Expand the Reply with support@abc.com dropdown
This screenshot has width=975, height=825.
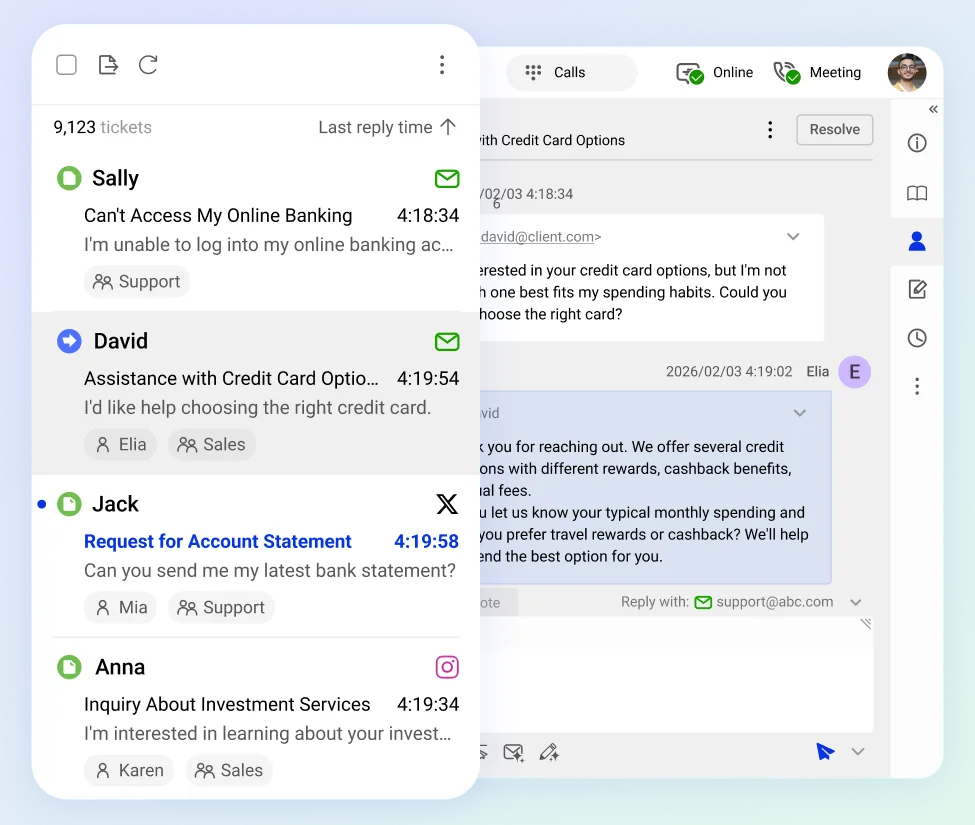[x=856, y=602]
